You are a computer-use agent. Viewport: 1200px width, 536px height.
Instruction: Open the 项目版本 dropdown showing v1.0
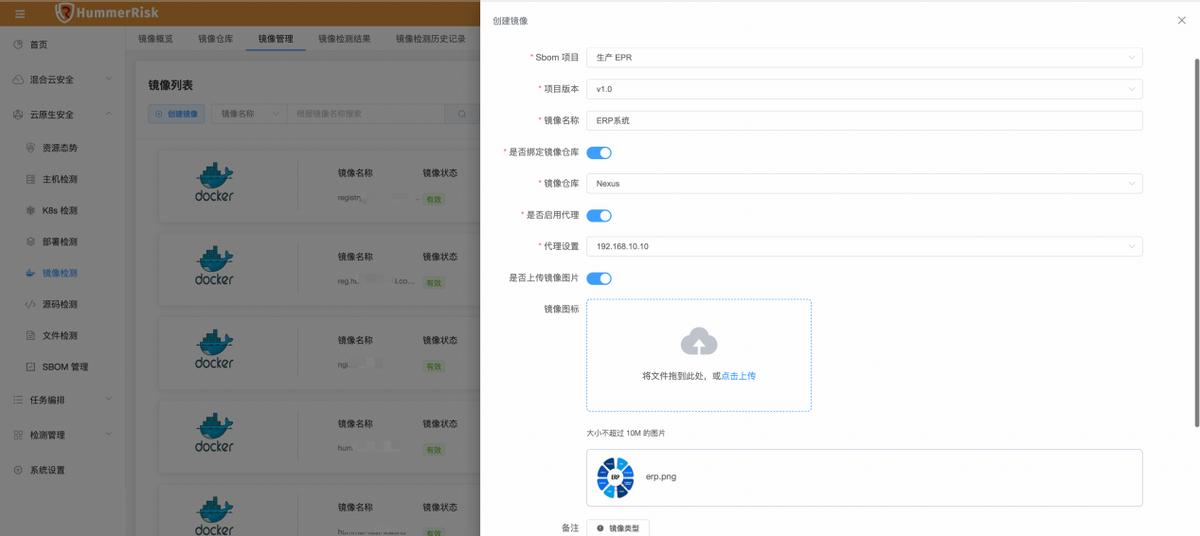click(x=864, y=89)
